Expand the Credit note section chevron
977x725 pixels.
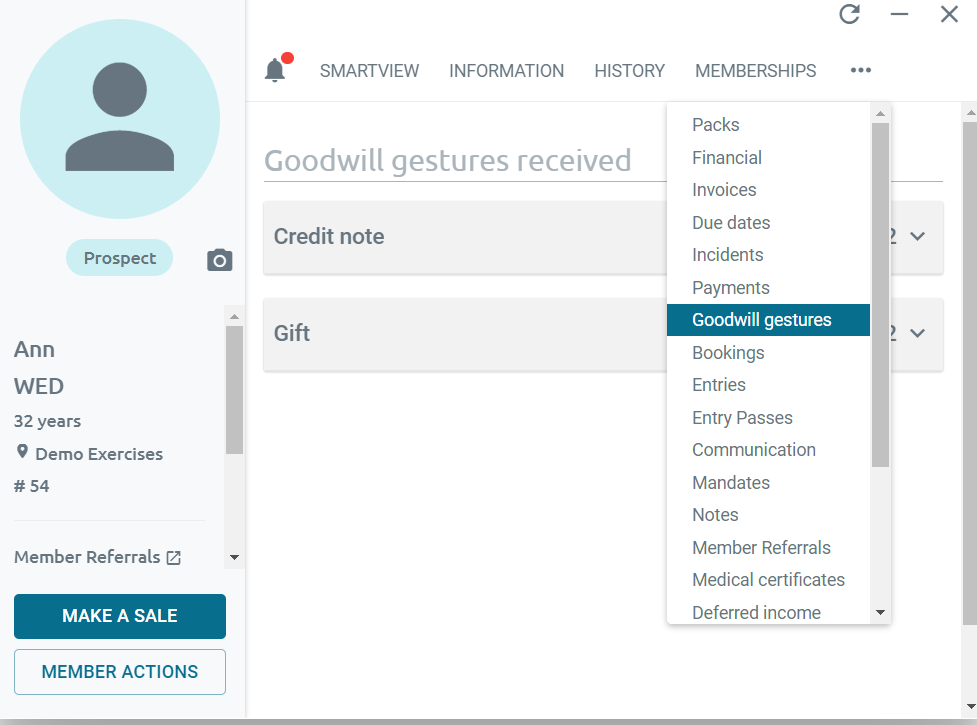click(917, 237)
